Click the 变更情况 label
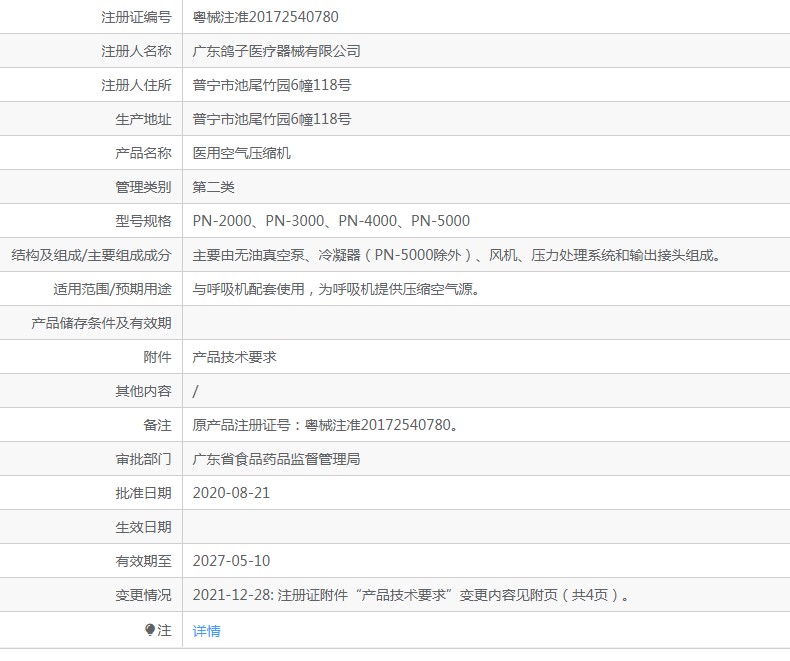 [x=143, y=595]
